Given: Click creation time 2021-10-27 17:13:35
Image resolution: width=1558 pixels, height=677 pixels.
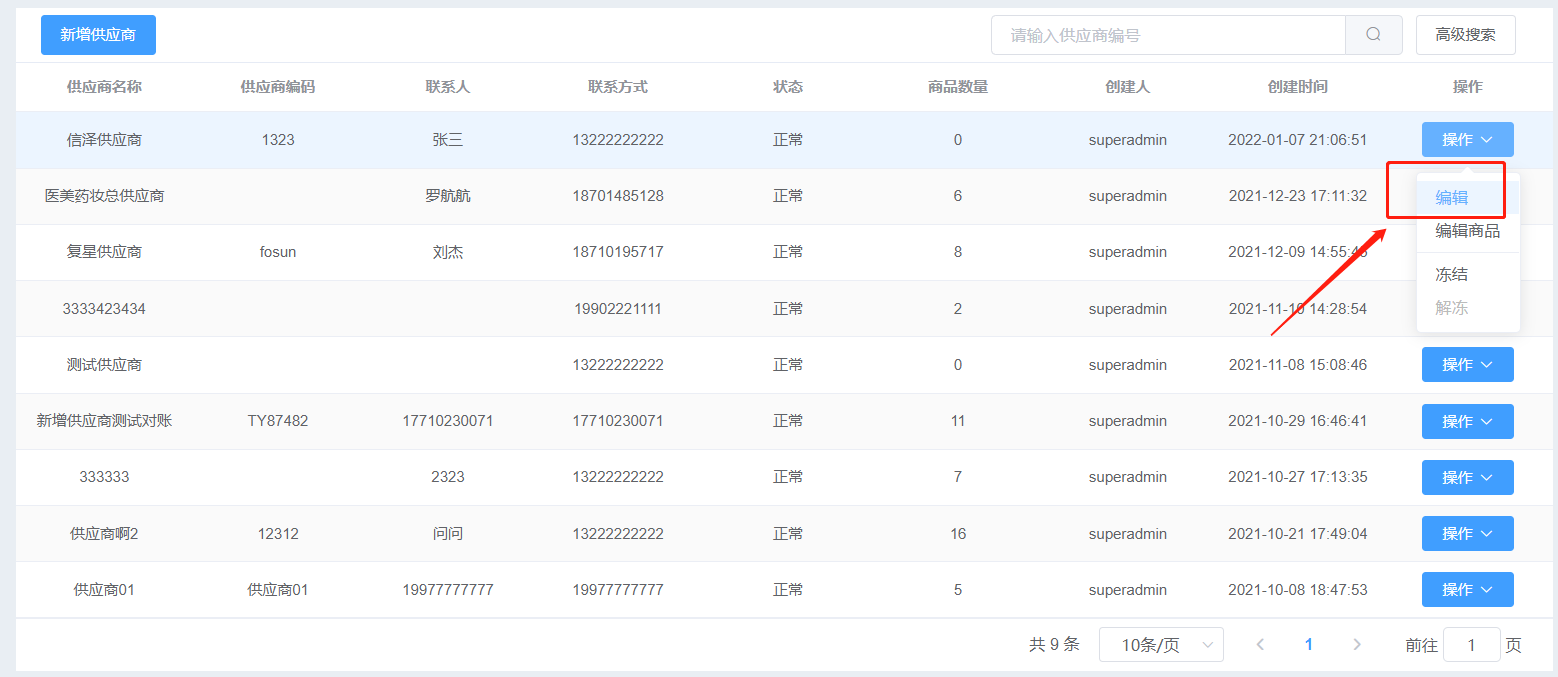Looking at the screenshot, I should click(1298, 477).
